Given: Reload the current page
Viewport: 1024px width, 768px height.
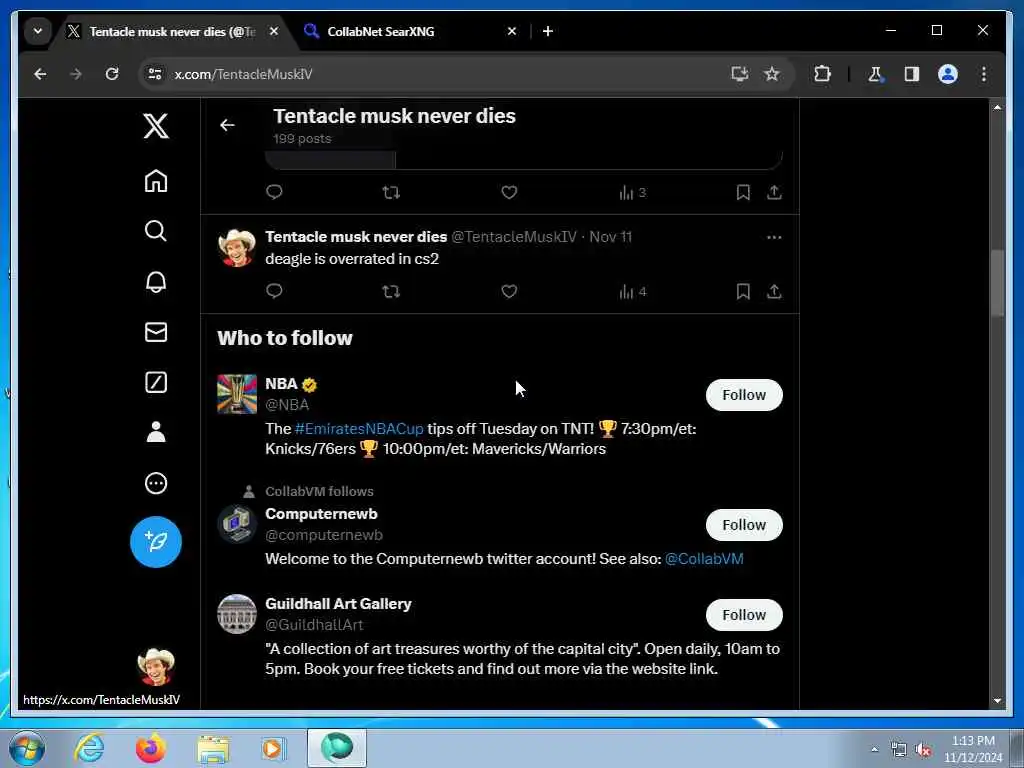Looking at the screenshot, I should [112, 74].
